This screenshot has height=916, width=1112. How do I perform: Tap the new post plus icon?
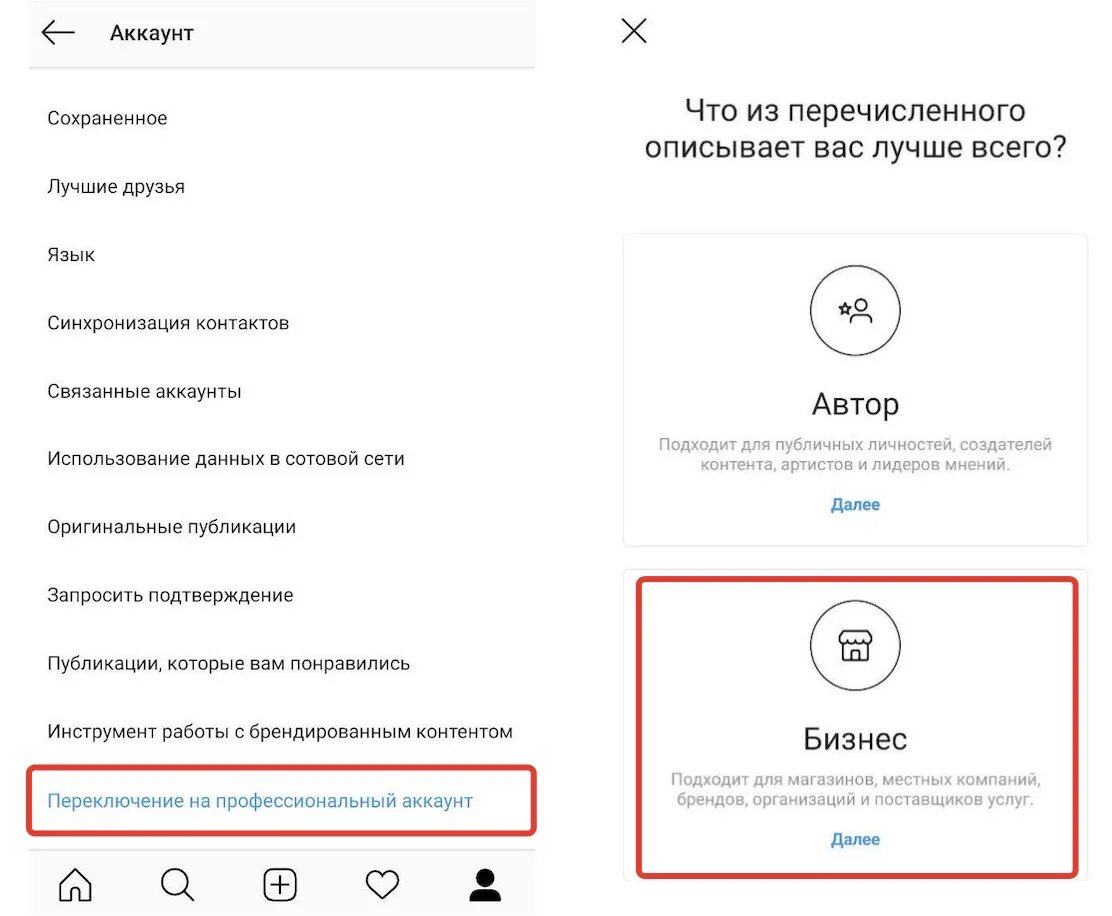279,884
